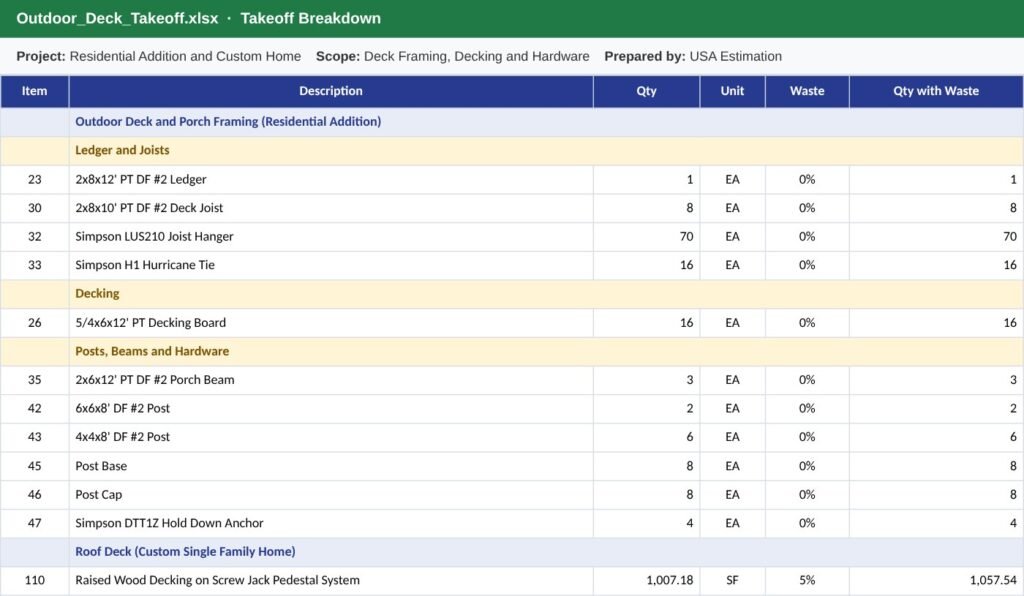
Task: Click the Scope text Deck Framing, Decking and Hardware
Action: pyautogui.click(x=476, y=57)
